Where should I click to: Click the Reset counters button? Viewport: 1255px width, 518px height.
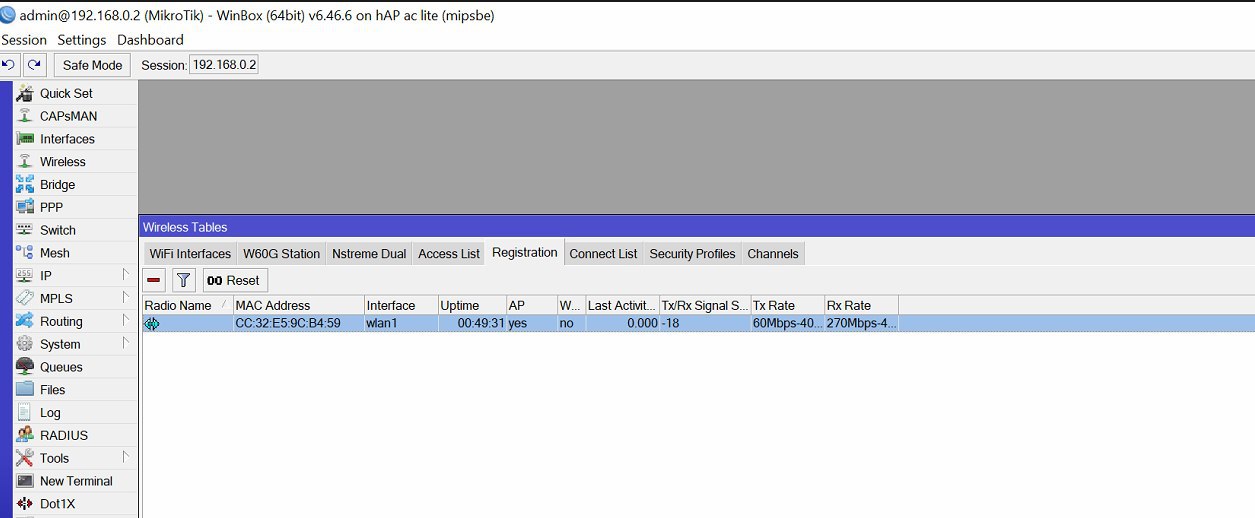[x=235, y=280]
